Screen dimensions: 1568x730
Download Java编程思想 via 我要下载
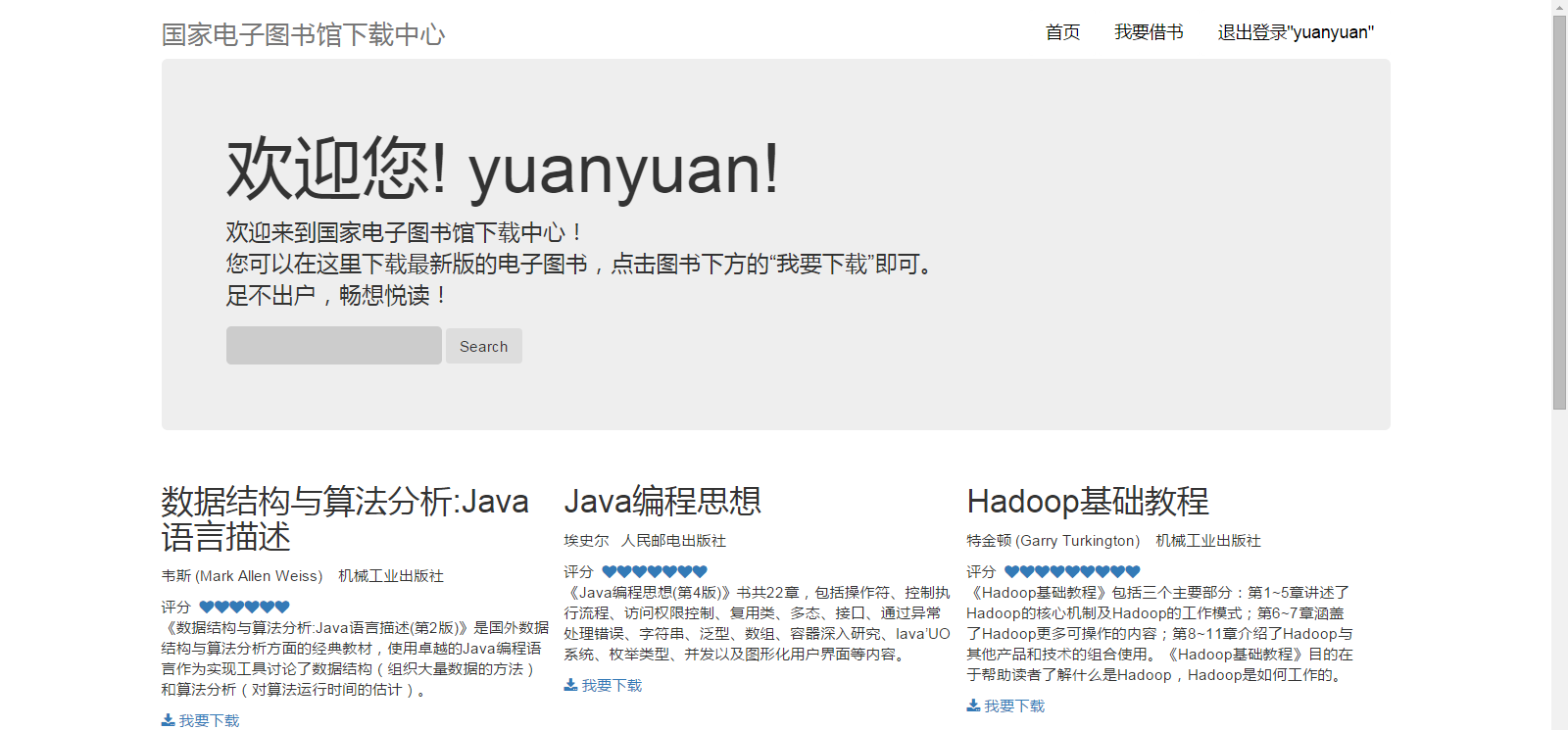(x=612, y=685)
